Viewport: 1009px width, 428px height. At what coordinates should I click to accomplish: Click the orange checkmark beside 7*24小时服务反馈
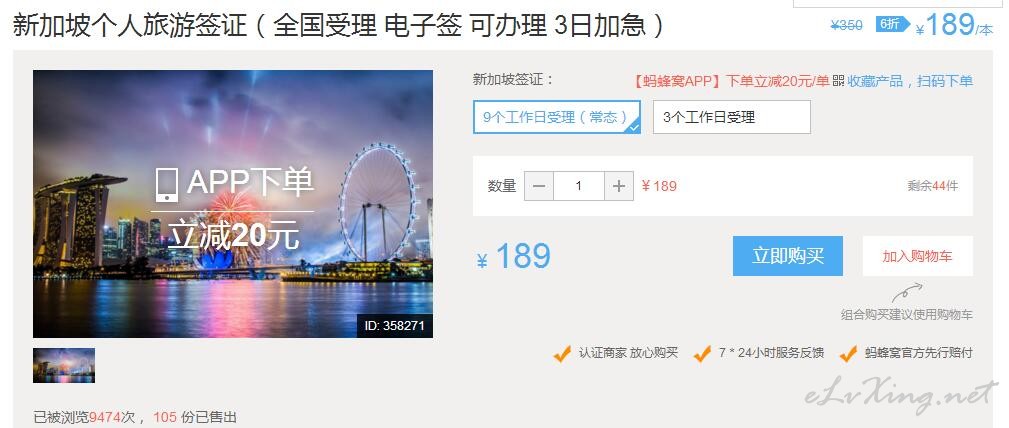pyautogui.click(x=703, y=353)
